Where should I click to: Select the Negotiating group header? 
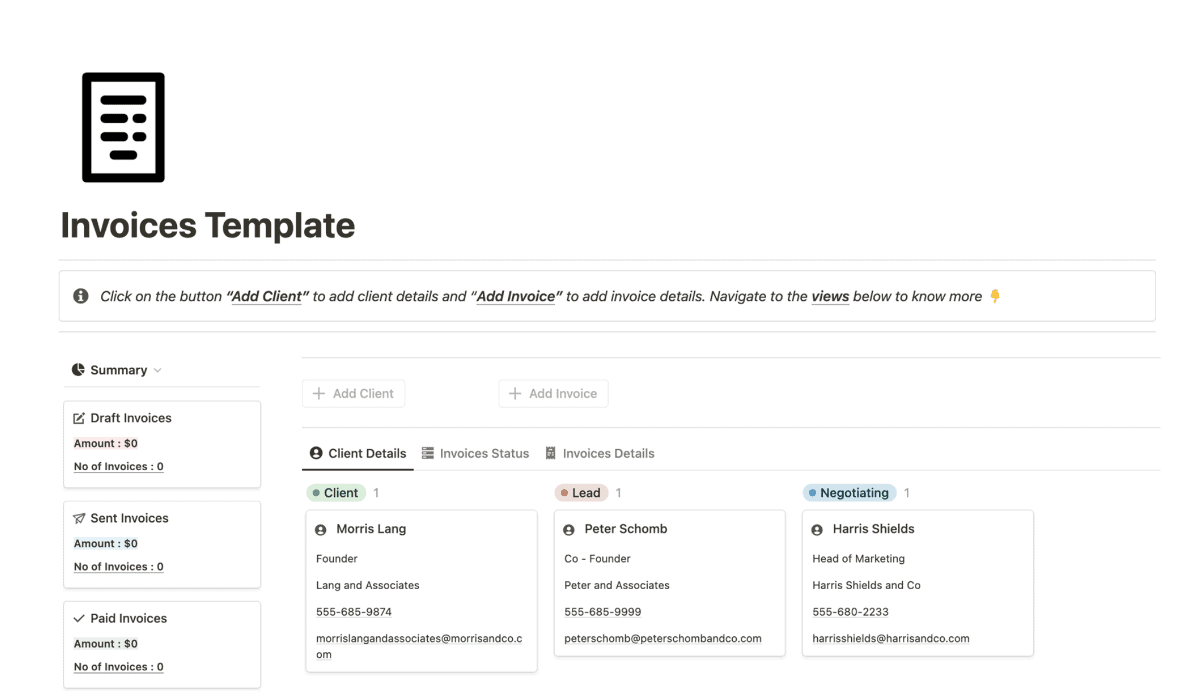click(849, 492)
